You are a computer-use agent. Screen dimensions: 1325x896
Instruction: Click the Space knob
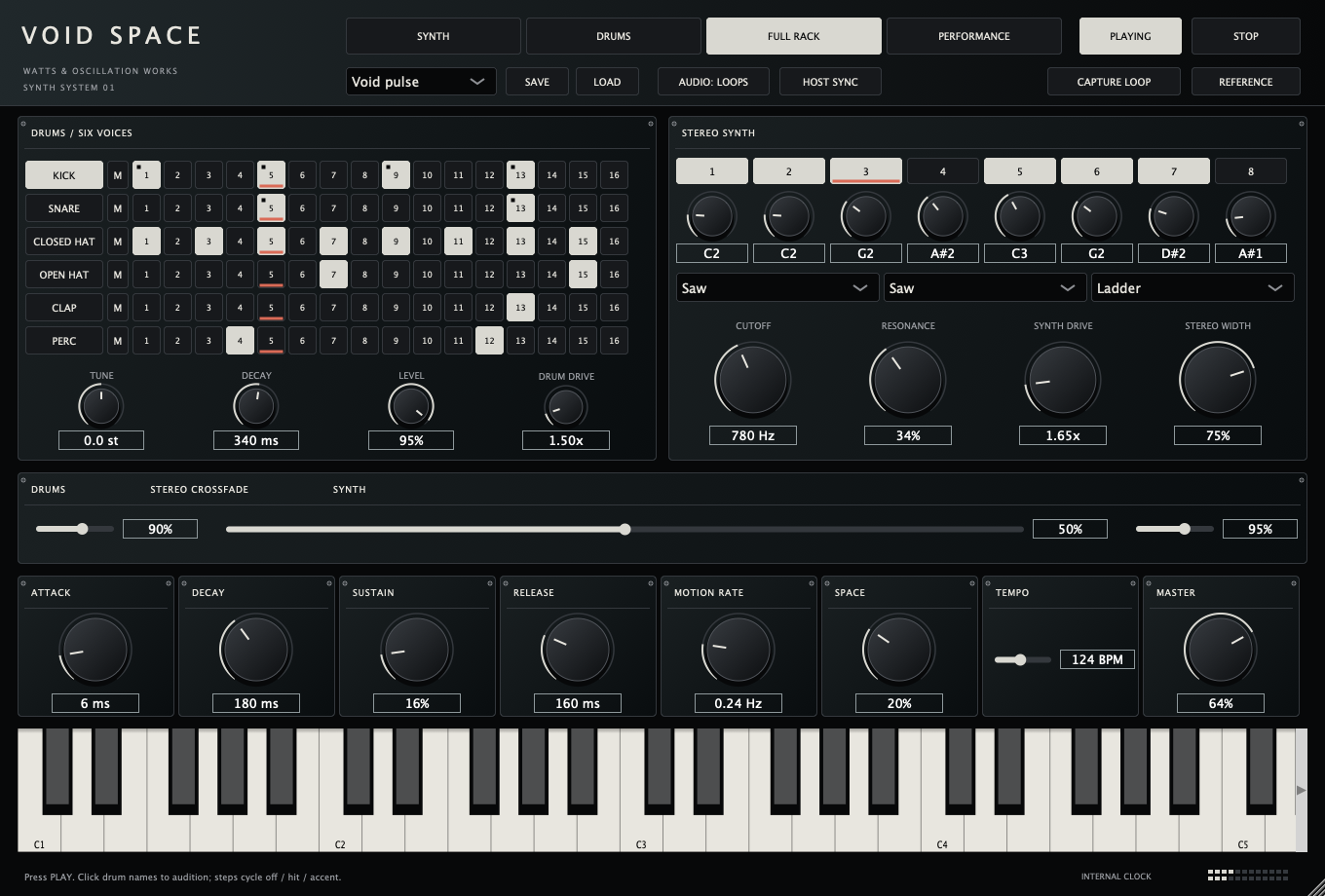pyautogui.click(x=899, y=650)
